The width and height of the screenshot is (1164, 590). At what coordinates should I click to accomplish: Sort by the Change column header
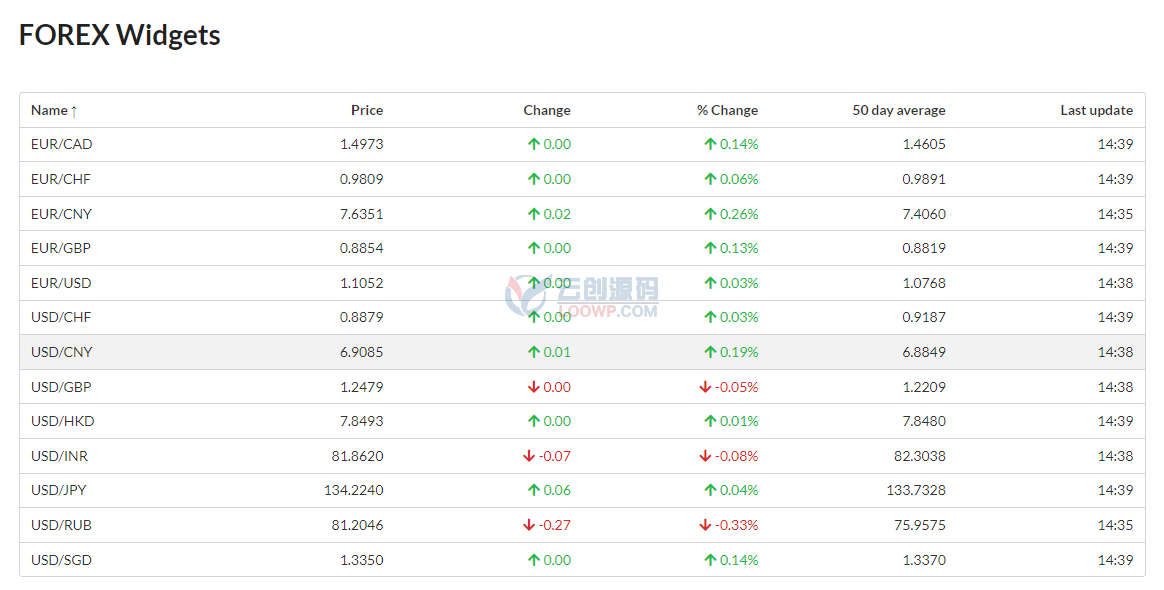point(546,111)
